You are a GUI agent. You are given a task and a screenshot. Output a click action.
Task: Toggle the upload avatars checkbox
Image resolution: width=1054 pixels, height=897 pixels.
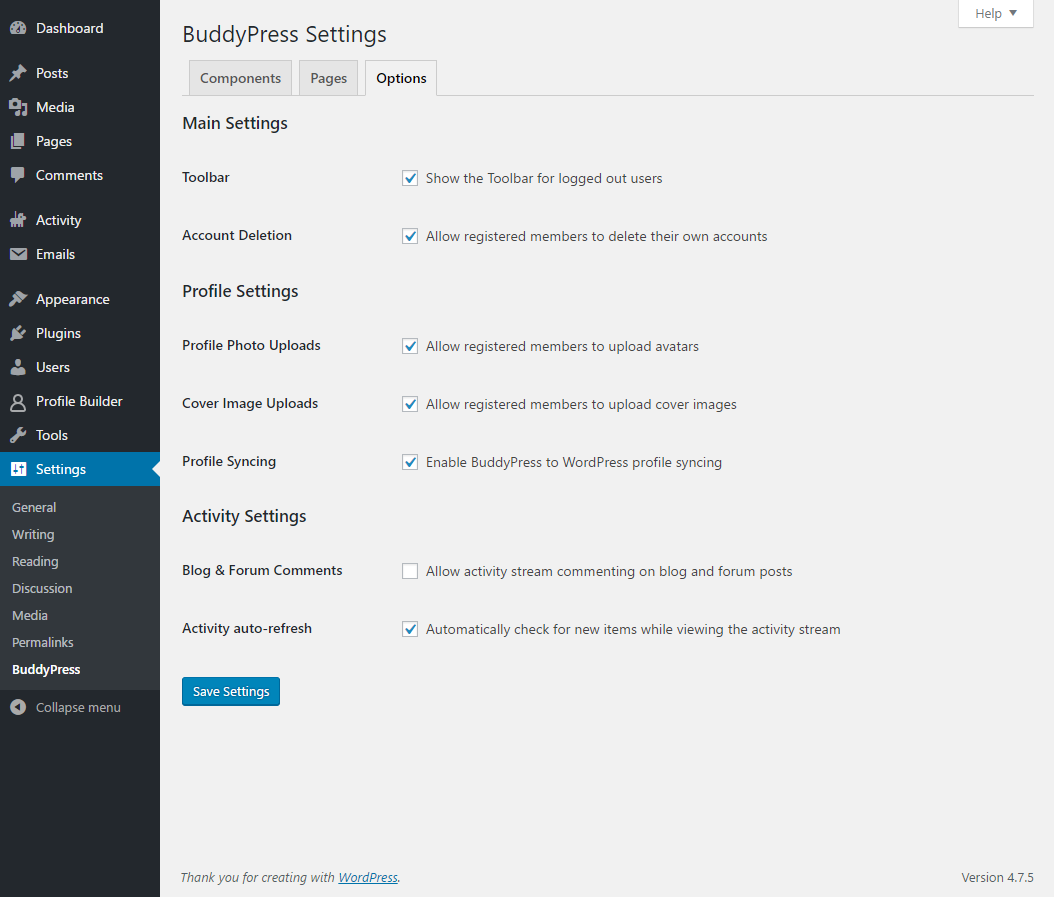[x=410, y=346]
